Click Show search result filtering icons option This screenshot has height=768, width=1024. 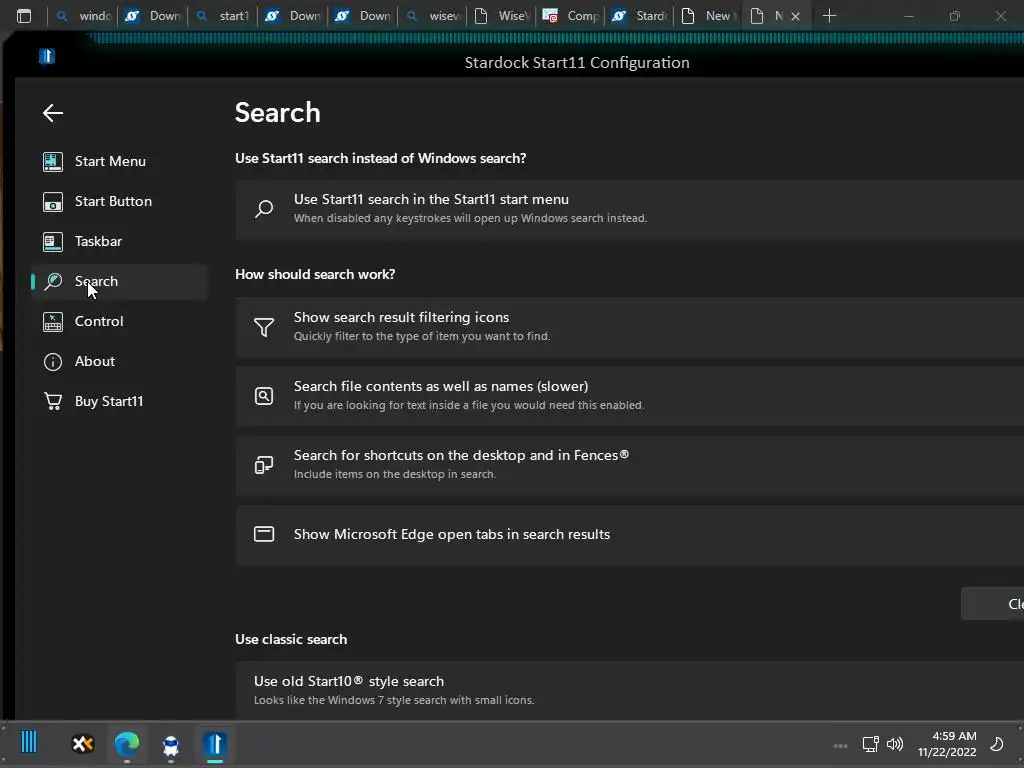click(x=630, y=327)
